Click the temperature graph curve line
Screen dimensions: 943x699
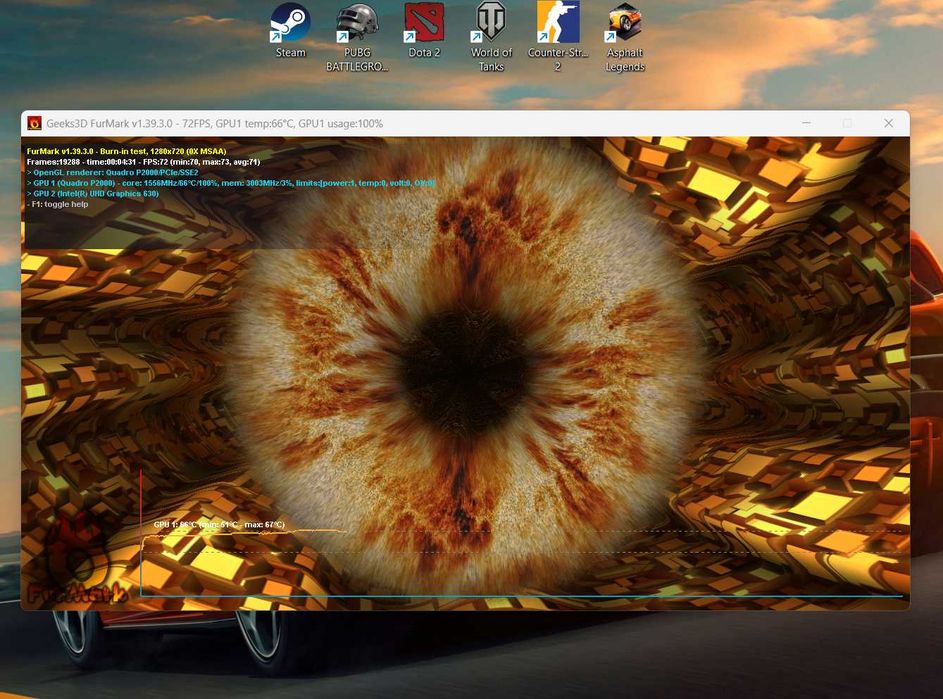click(x=244, y=534)
